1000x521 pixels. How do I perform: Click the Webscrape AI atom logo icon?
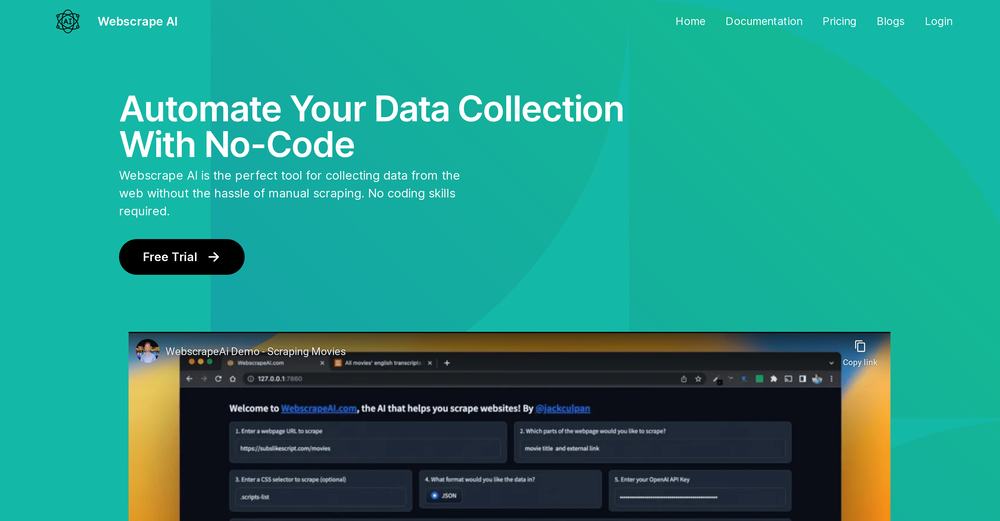(67, 21)
